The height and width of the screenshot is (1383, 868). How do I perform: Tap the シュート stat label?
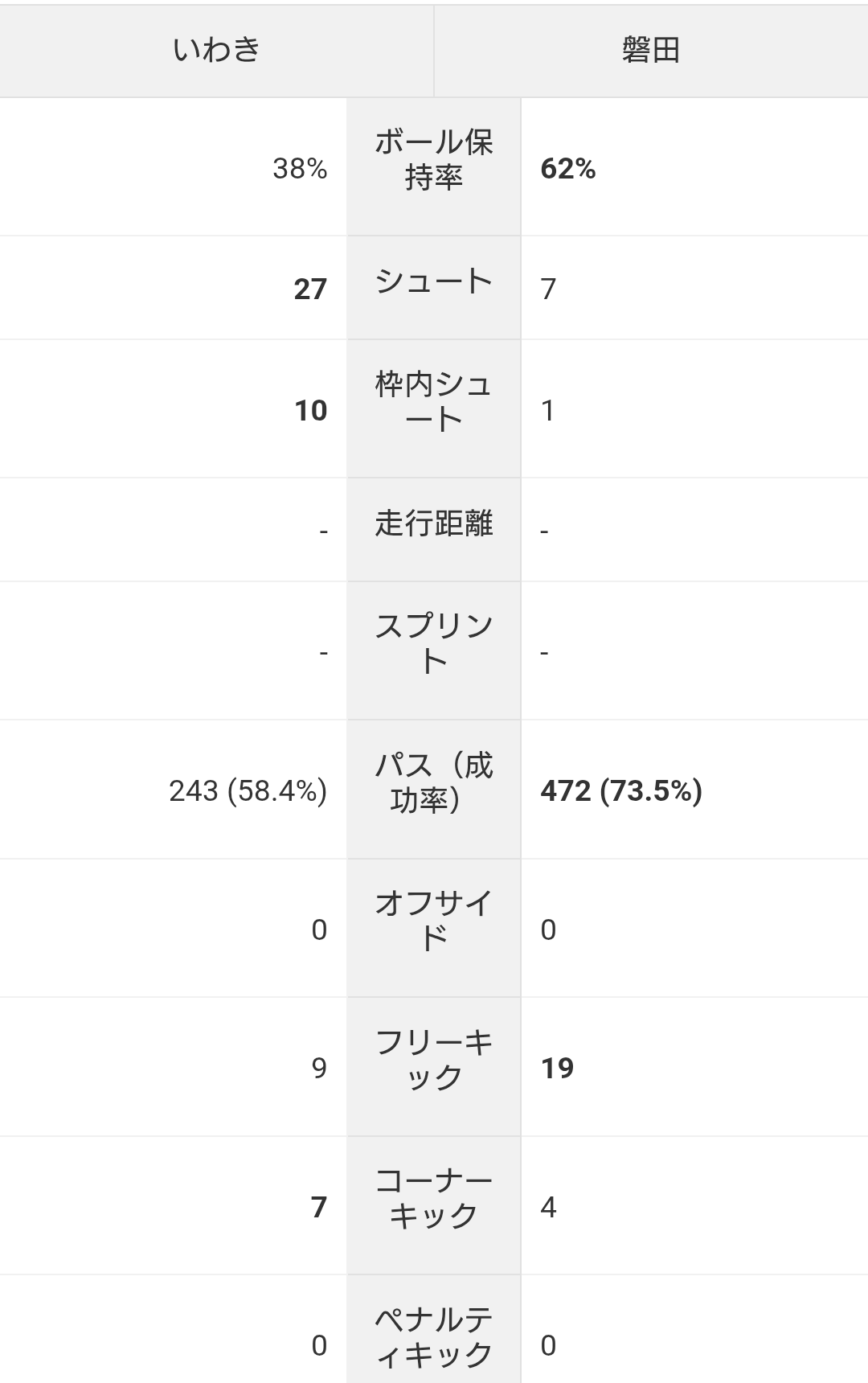pyautogui.click(x=434, y=281)
